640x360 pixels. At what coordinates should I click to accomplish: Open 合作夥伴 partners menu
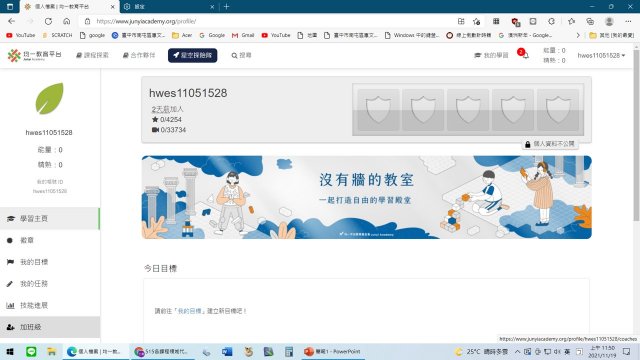[139, 55]
